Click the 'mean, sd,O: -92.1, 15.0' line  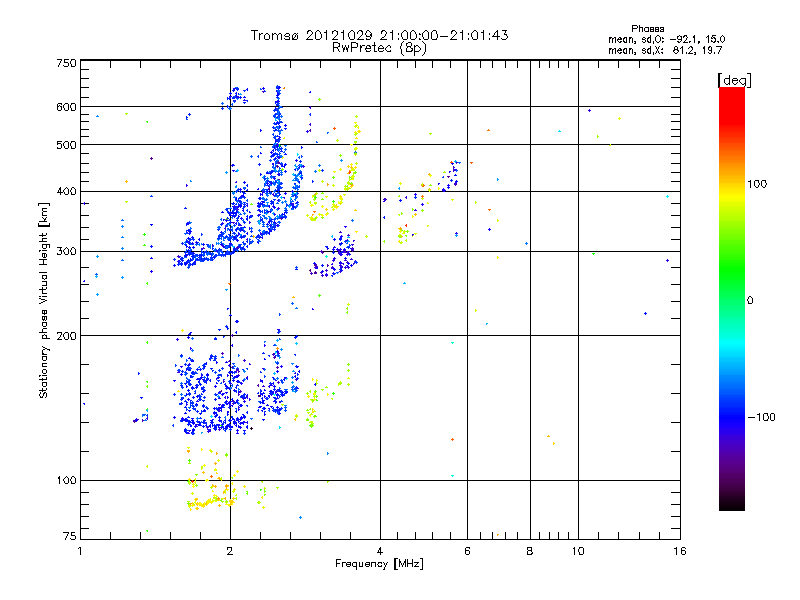[x=666, y=39]
